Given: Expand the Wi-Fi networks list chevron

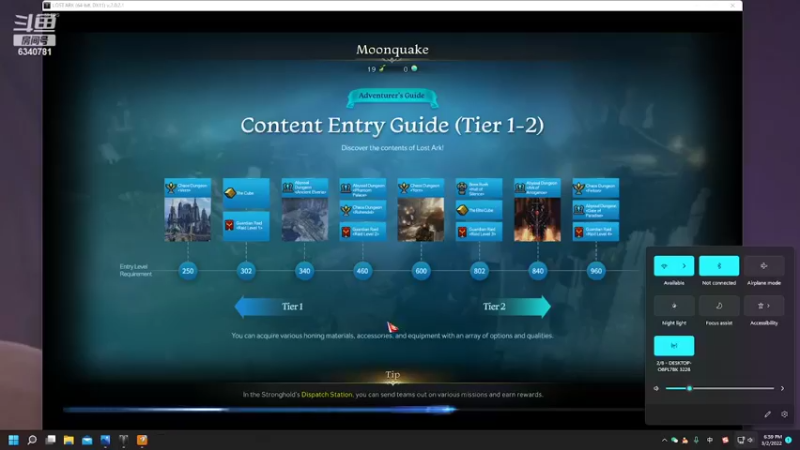Looking at the screenshot, I should [x=684, y=266].
